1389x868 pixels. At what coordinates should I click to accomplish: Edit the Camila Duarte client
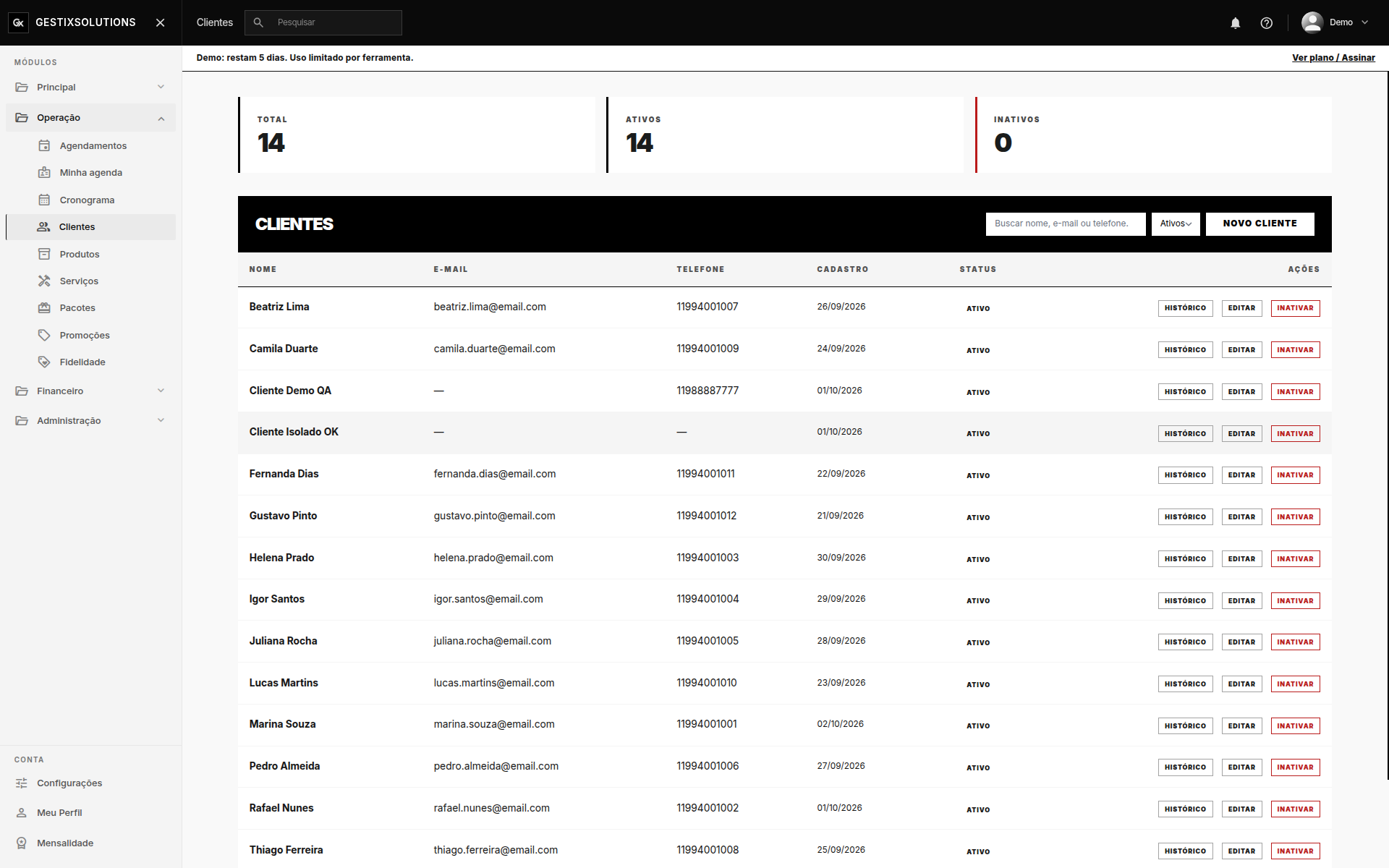1241,350
